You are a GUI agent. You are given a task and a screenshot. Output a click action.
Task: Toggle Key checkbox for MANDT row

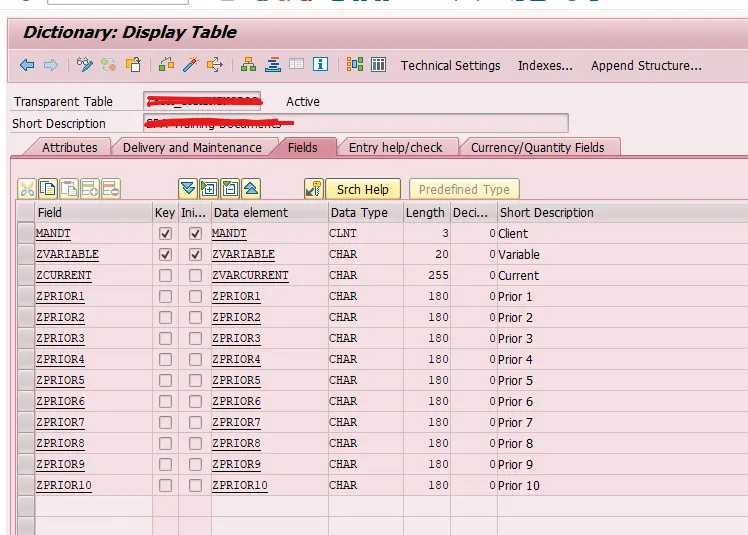[165, 233]
